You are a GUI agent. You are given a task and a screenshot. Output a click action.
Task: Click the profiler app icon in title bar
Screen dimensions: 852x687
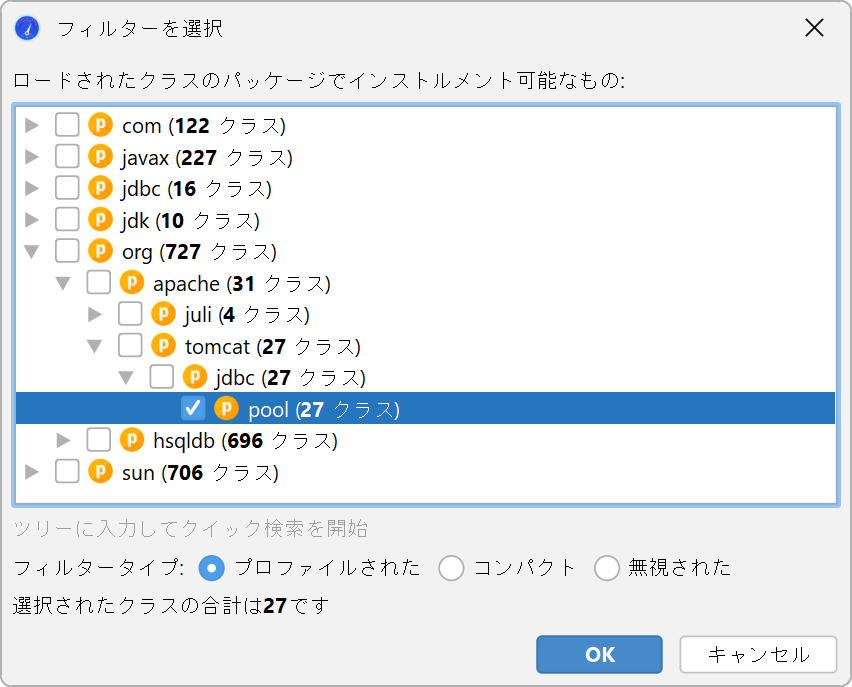pos(27,28)
